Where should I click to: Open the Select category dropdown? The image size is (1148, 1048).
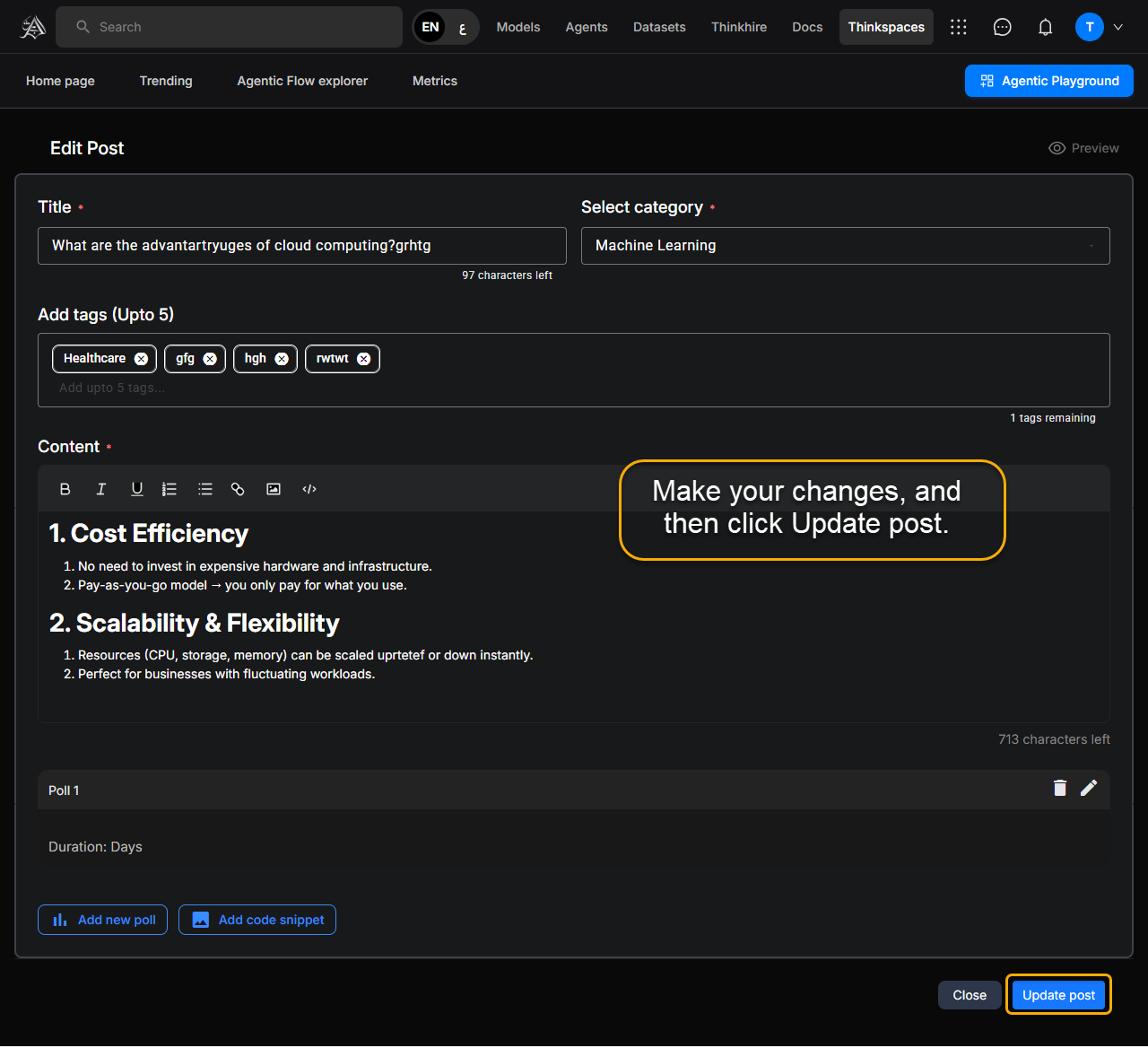pyautogui.click(x=845, y=246)
